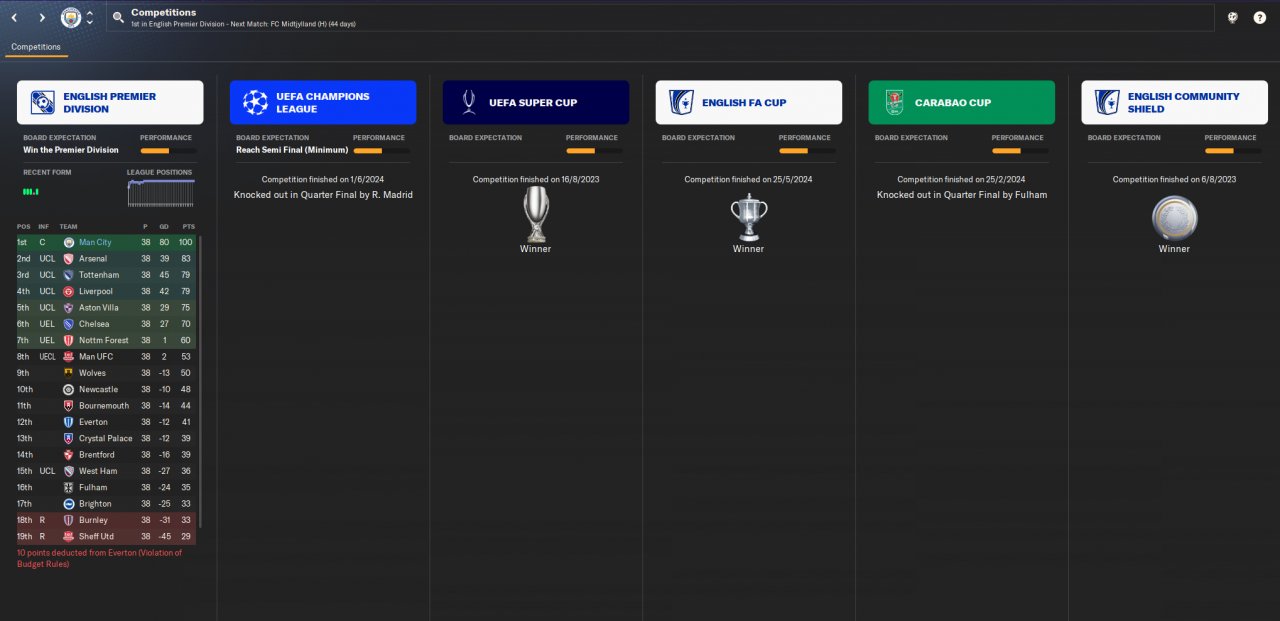
Task: Click the league positions graph
Action: [161, 193]
